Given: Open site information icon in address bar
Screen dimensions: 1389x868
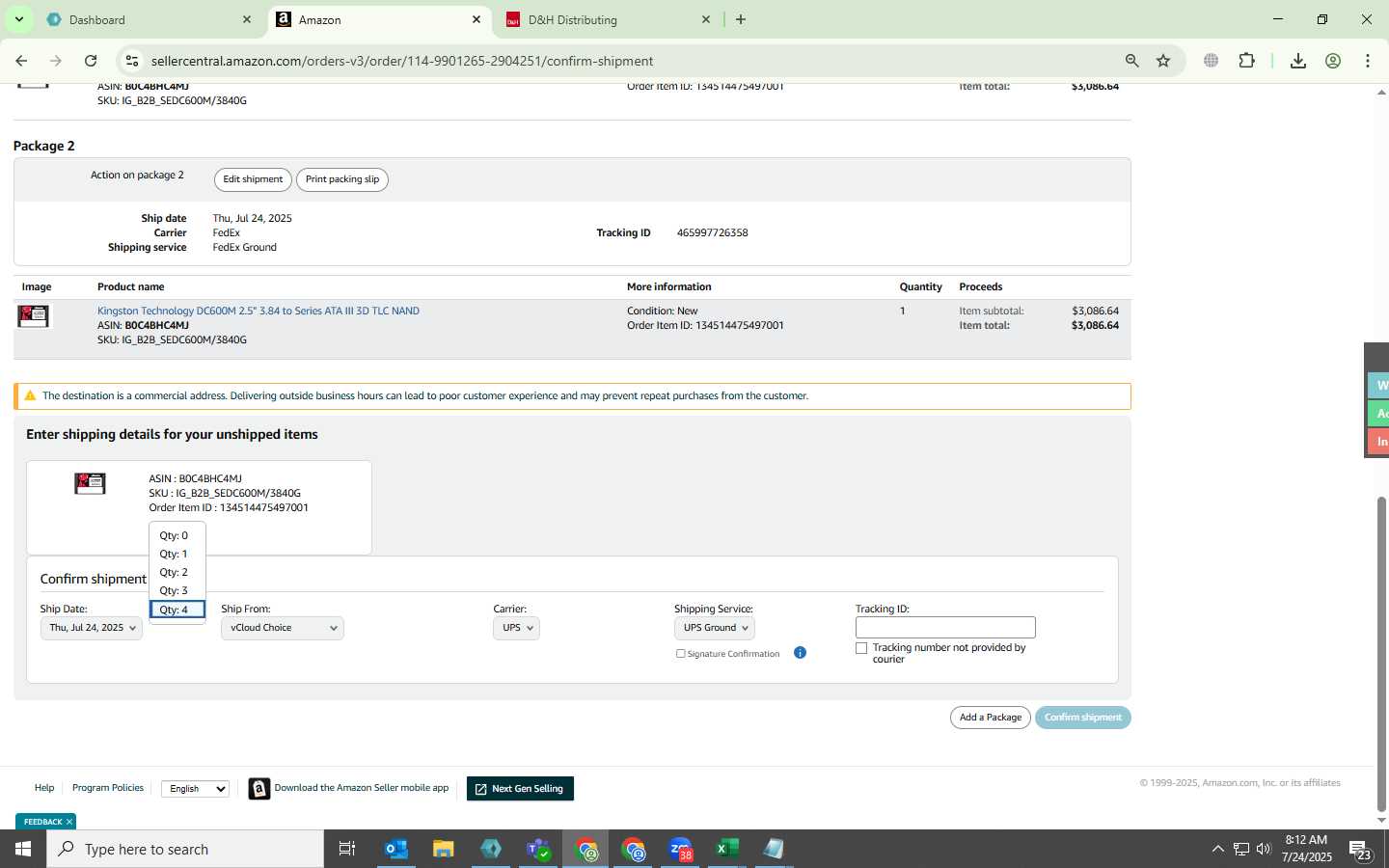Looking at the screenshot, I should click(132, 61).
